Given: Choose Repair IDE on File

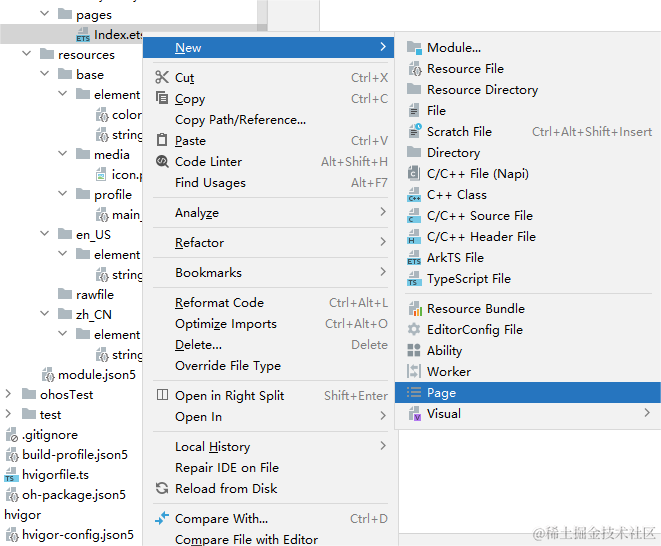Looking at the screenshot, I should click(x=270, y=467).
